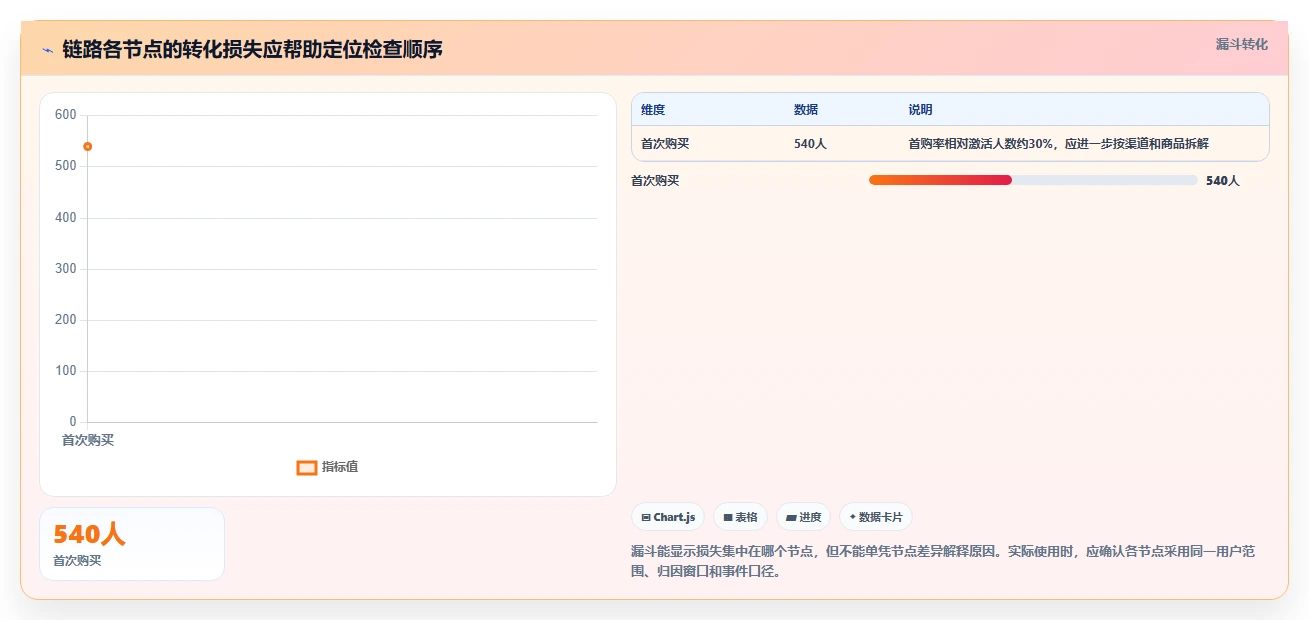Select the page title about 转化损失

pos(252,49)
